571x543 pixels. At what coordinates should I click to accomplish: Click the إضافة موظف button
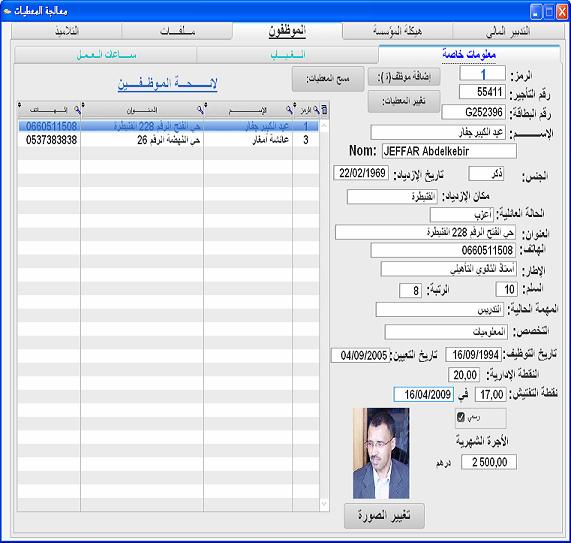click(404, 77)
